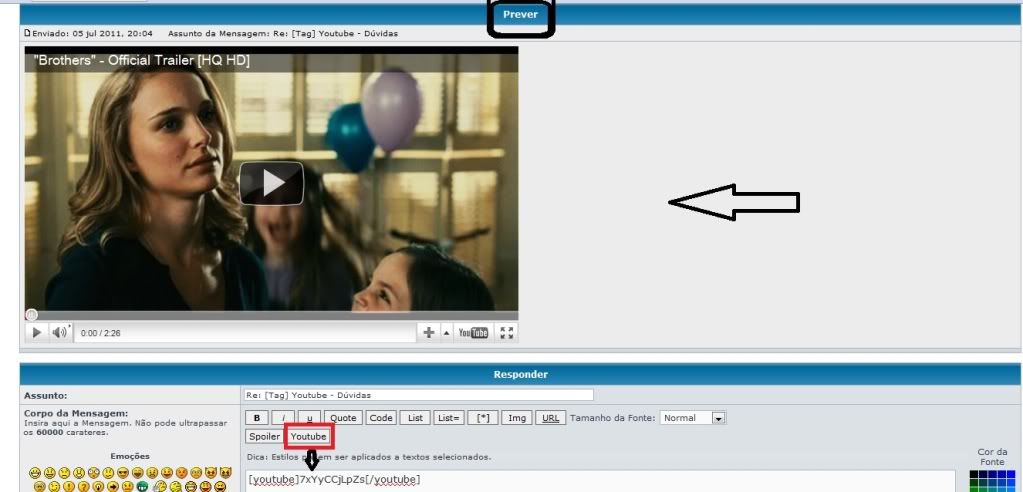Click "Assunto da Mensagem: Re: [Tag] Youtube - Dúvidas" text
1023x492 pixels.
point(282,33)
